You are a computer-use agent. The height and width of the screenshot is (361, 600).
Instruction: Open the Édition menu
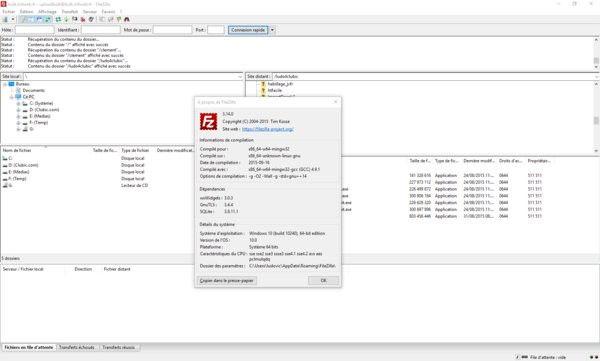point(26,11)
